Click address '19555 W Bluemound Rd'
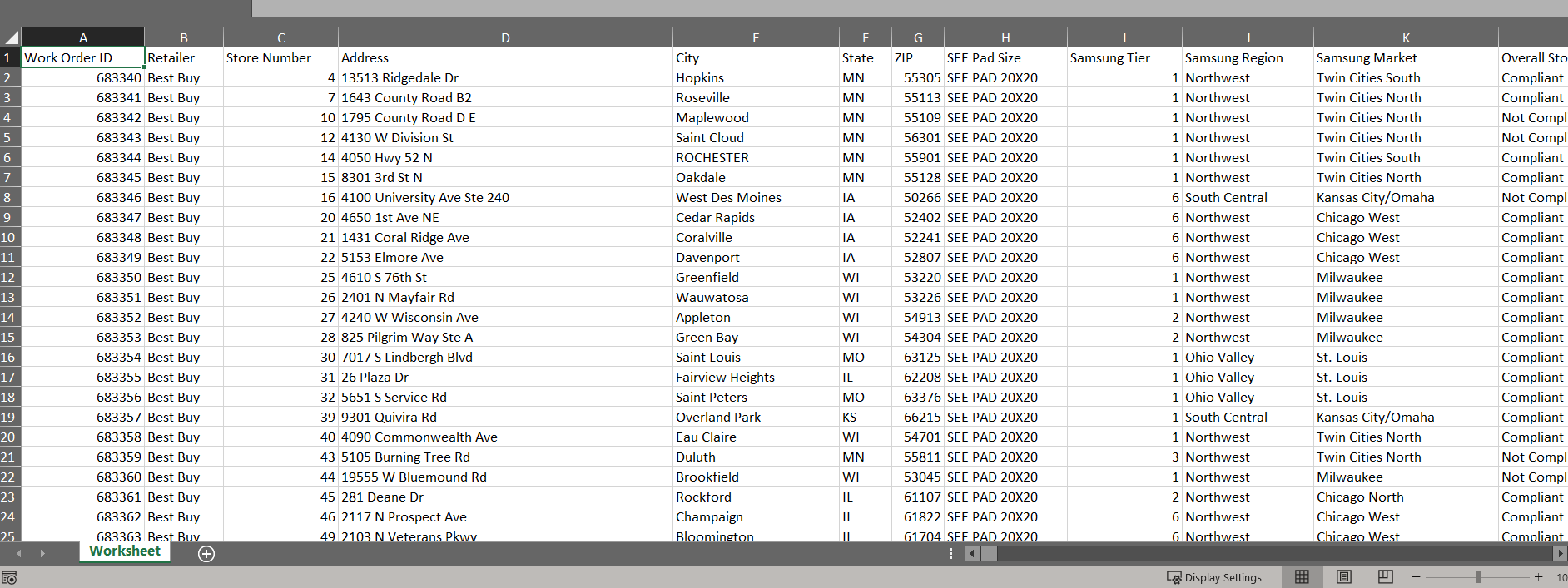Image resolution: width=1568 pixels, height=588 pixels. tap(505, 477)
